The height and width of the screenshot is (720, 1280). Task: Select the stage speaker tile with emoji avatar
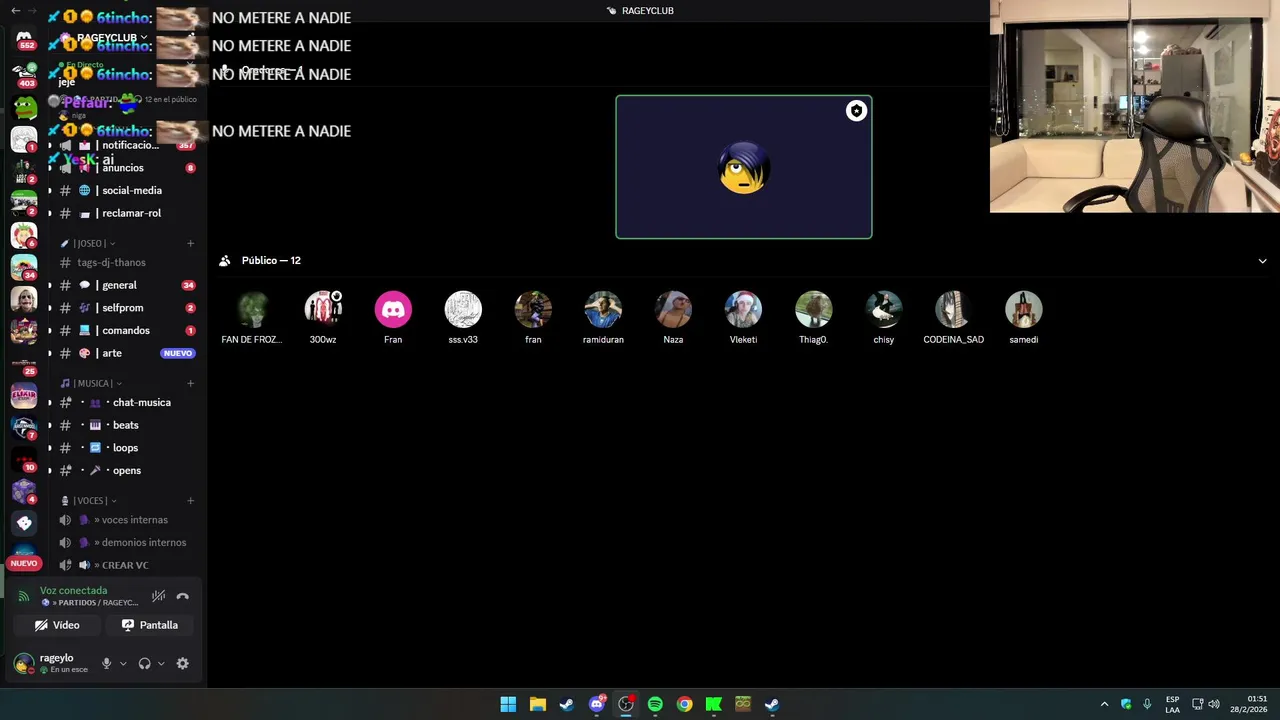pyautogui.click(x=744, y=167)
